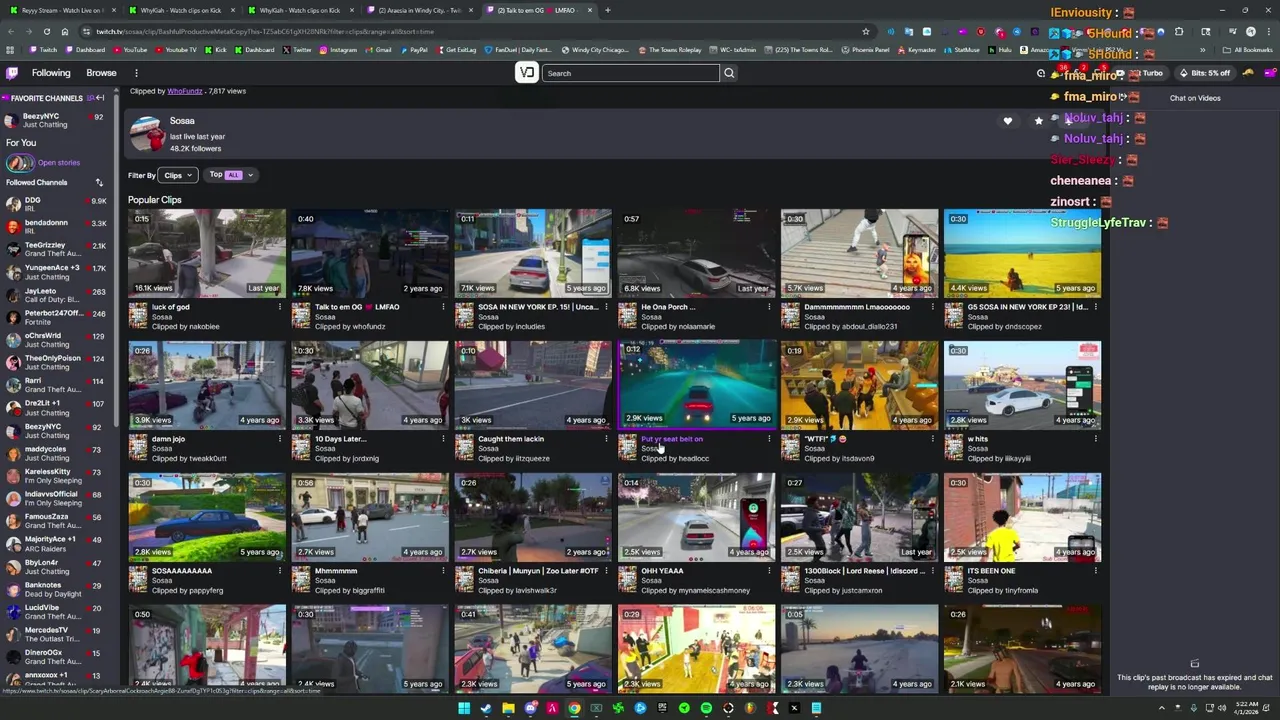Open Chrome three-dot menu
This screenshot has width=1280, height=720.
1270,31
